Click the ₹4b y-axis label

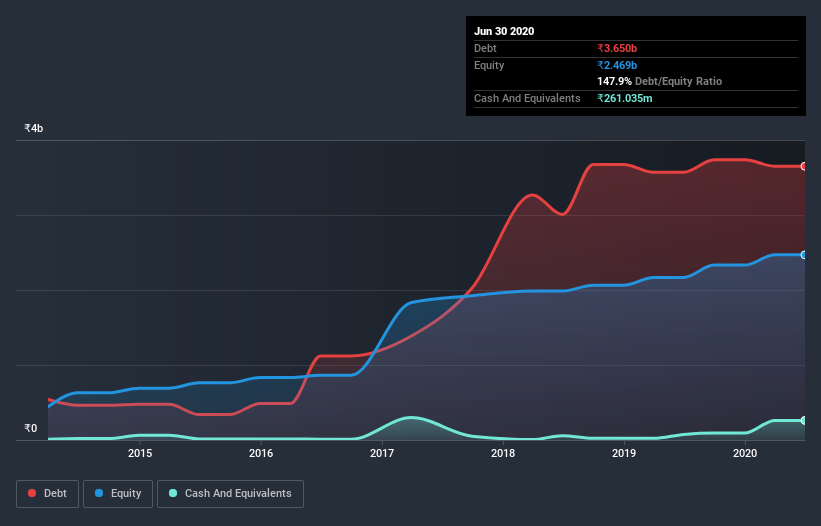(34, 128)
